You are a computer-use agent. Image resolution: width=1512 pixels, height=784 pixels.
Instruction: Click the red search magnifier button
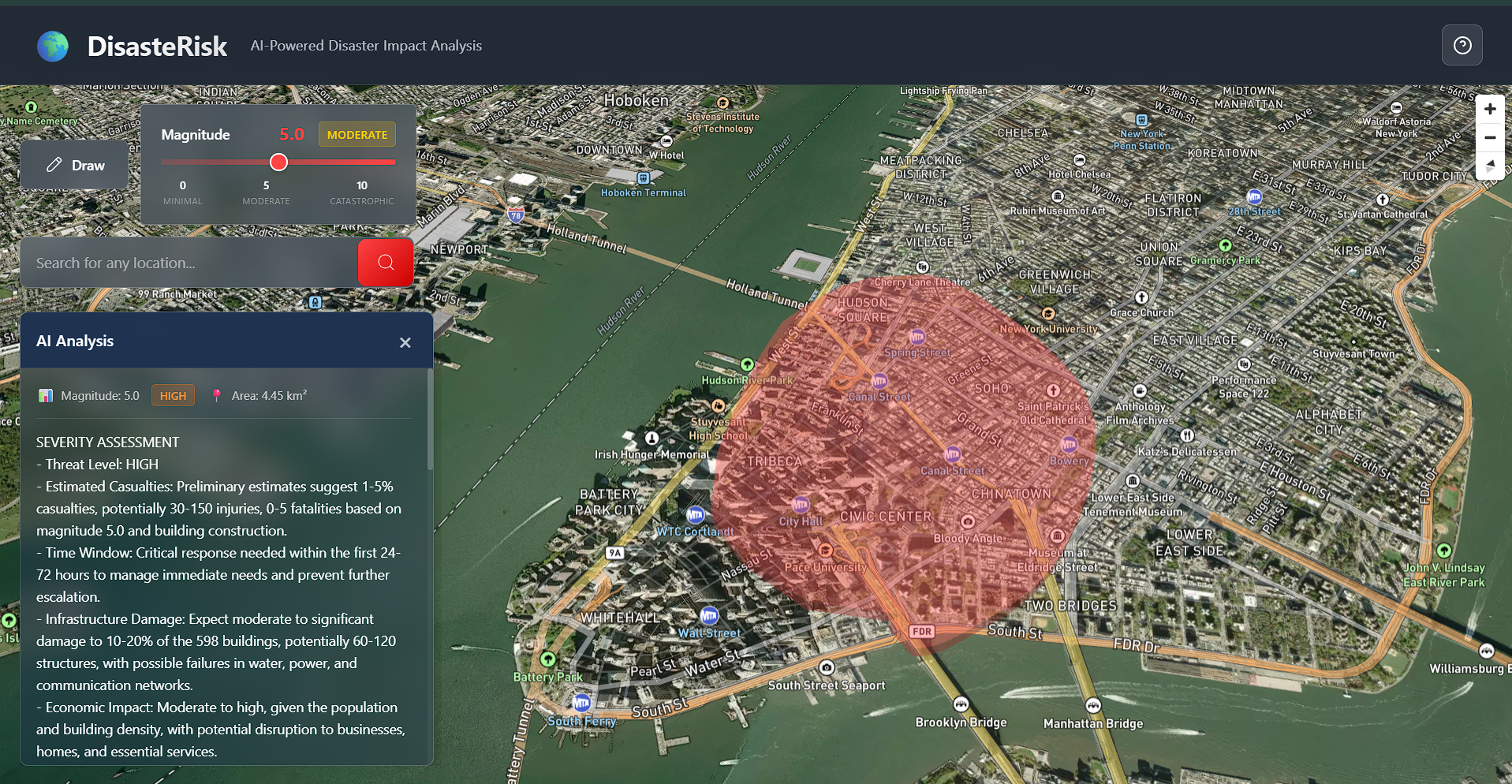point(386,263)
